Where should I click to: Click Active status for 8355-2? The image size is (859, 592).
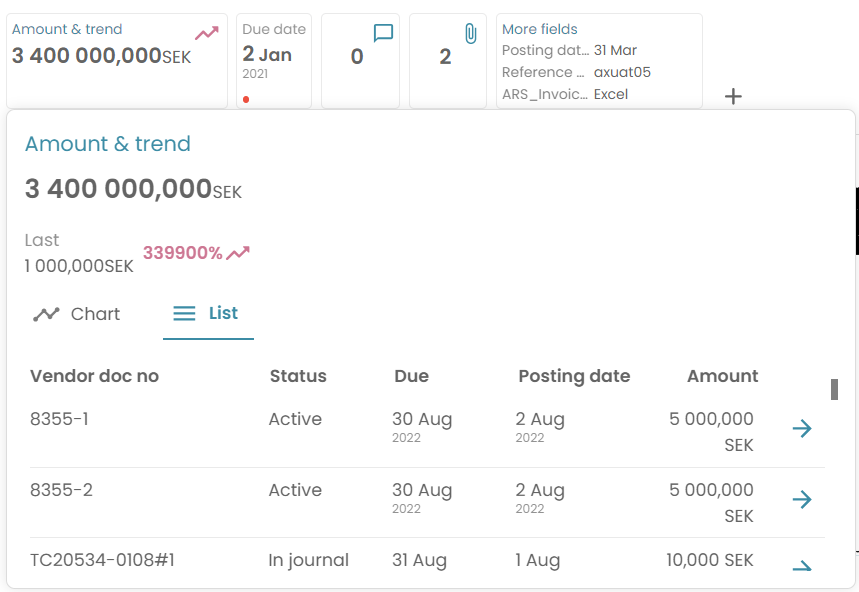[x=295, y=490]
